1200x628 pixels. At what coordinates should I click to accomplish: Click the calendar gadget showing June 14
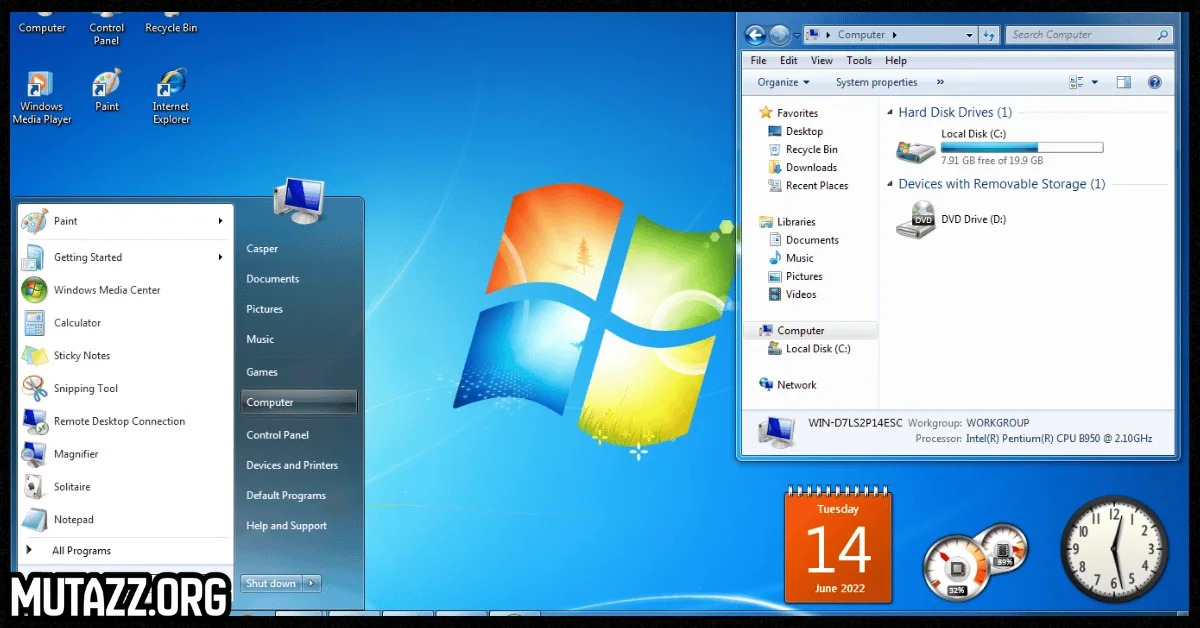pos(838,545)
